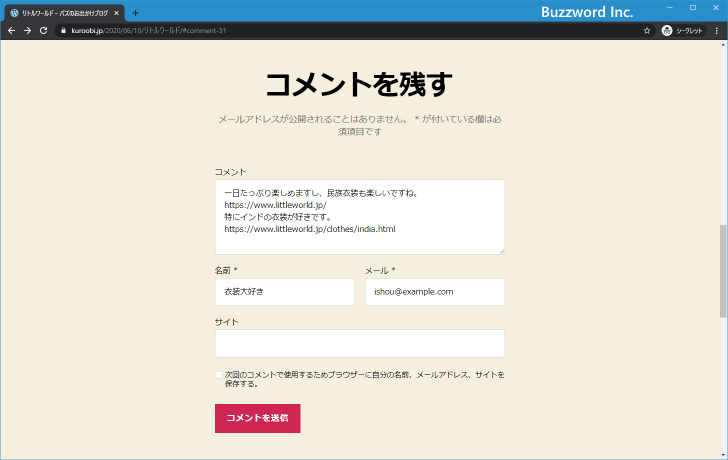Focus the 名前 input field
The height and width of the screenshot is (460, 728).
(x=284, y=292)
